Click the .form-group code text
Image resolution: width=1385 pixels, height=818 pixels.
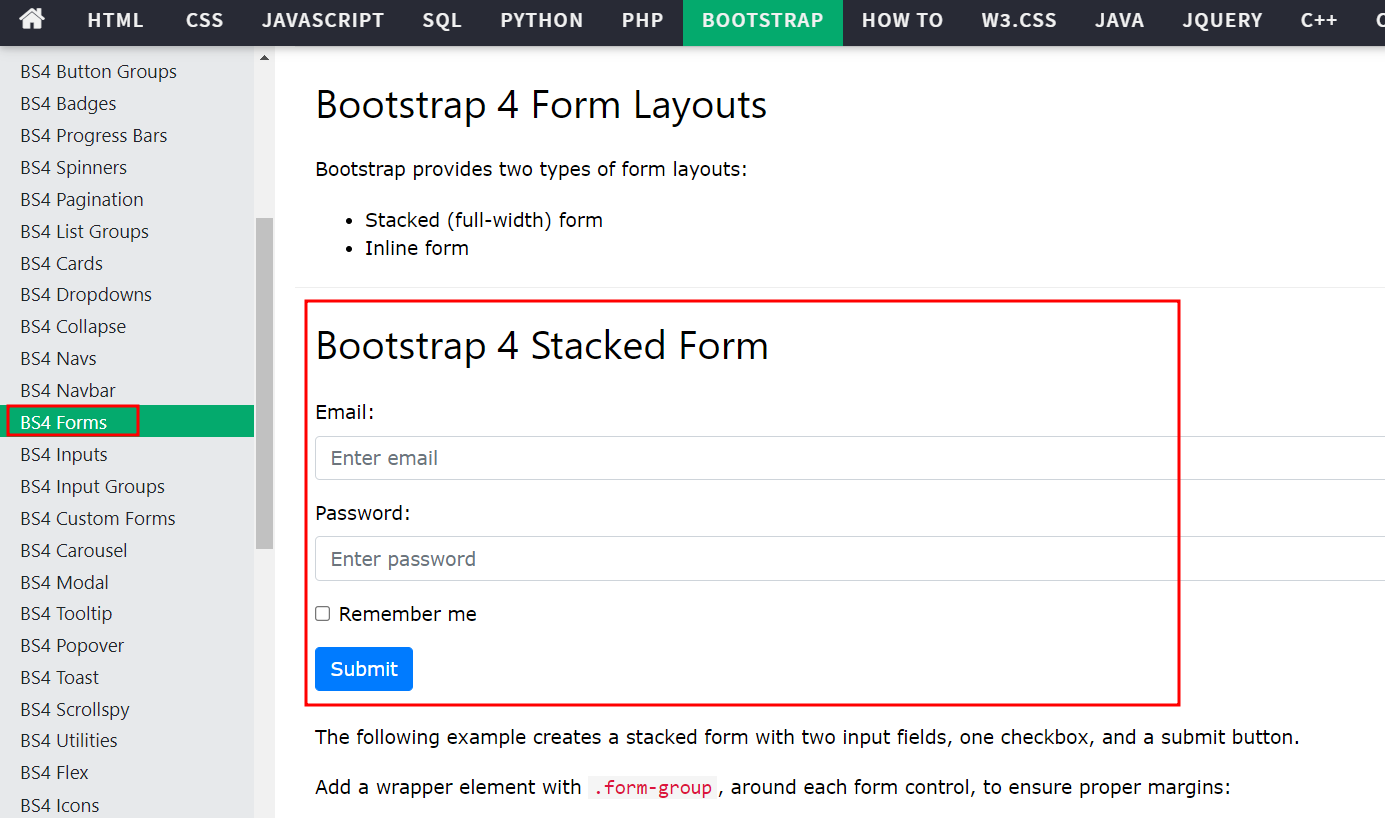[x=653, y=788]
